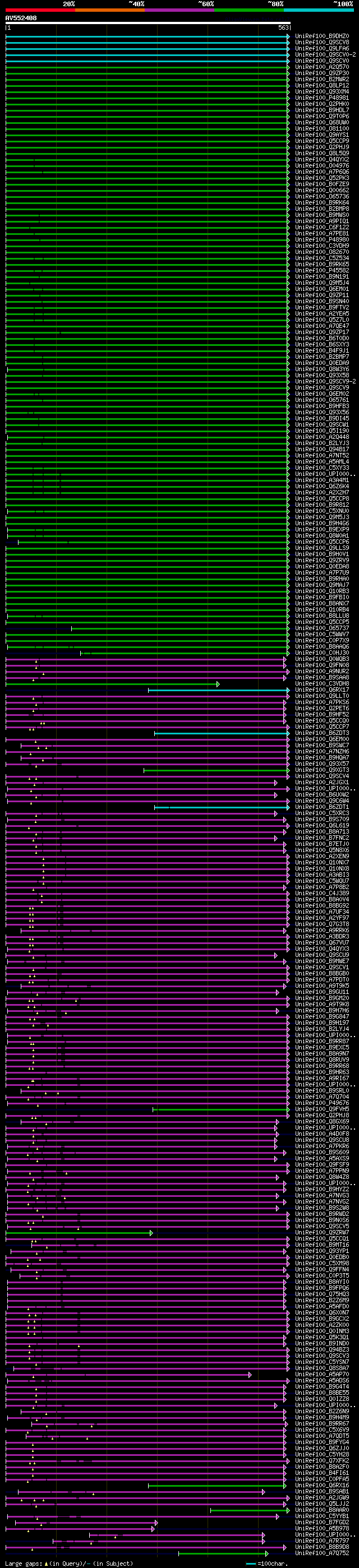This screenshot has width=359, height=1568.
Task: Click the green alignment bar for UniRef100_B8AAR0
Action: (250, 1510)
